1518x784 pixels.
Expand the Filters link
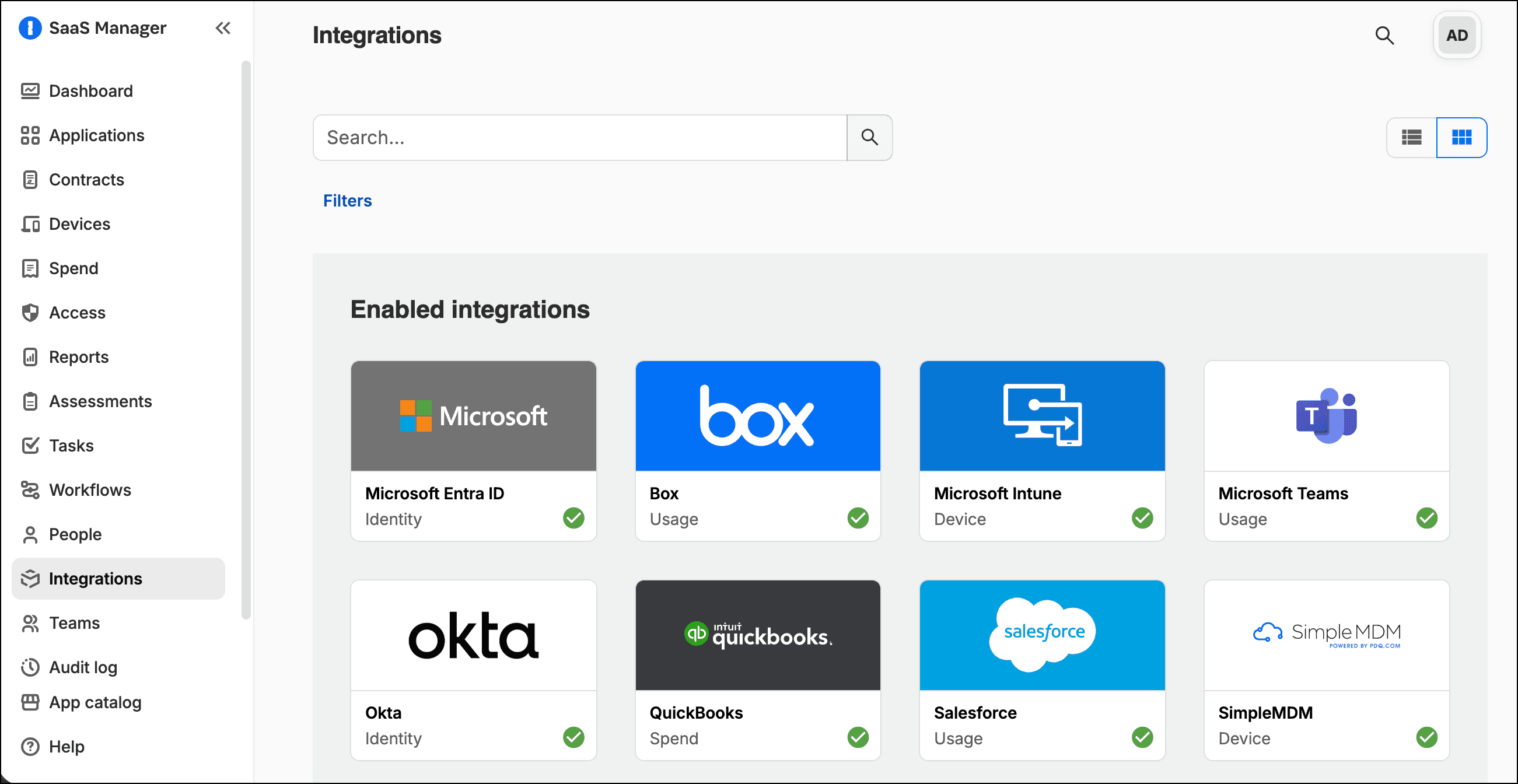pos(347,201)
